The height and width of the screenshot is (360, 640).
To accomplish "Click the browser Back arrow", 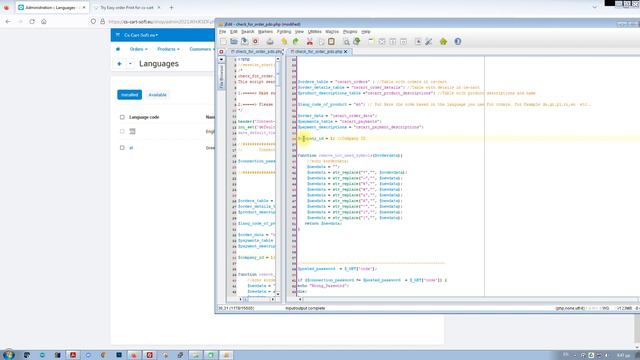I will tap(8, 21).
